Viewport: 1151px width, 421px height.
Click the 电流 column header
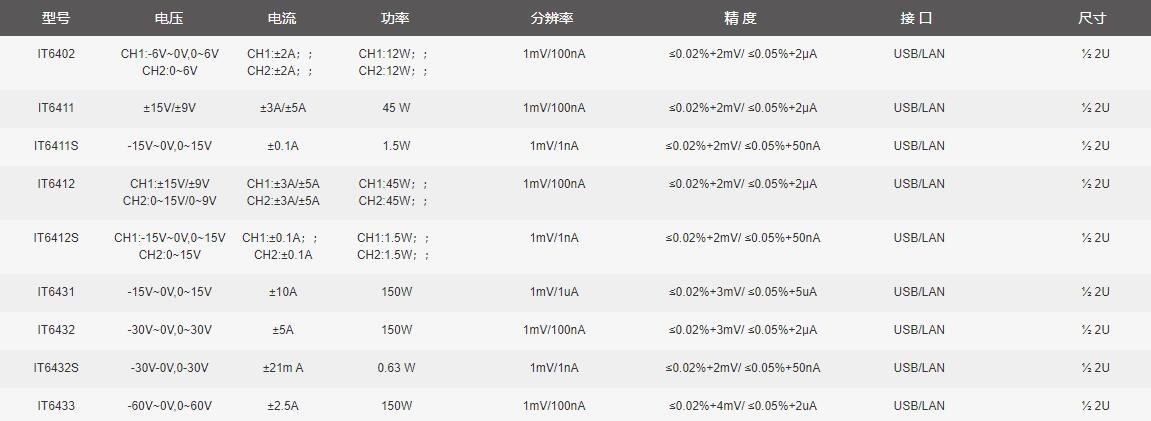[283, 18]
